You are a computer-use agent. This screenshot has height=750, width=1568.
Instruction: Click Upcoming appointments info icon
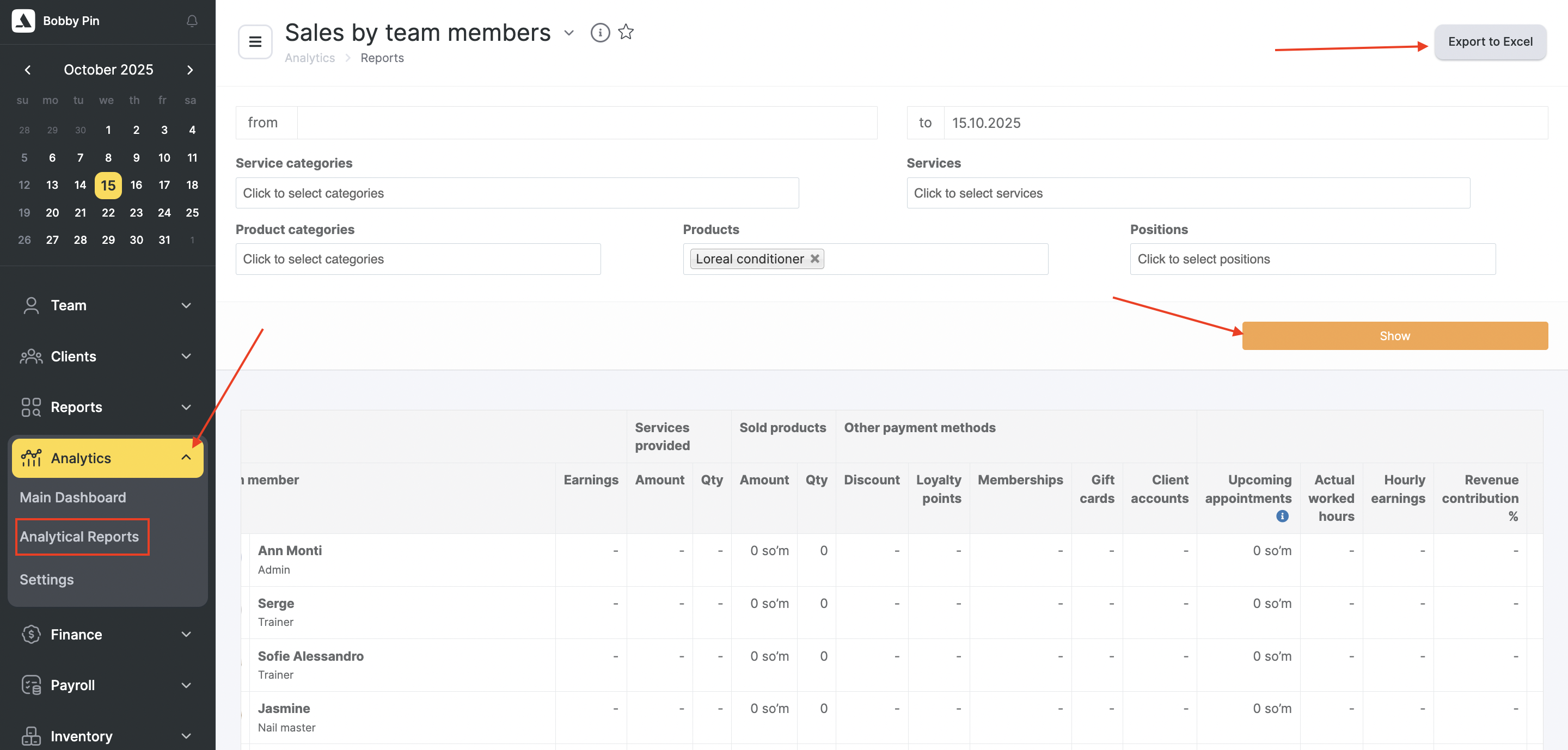(x=1282, y=516)
